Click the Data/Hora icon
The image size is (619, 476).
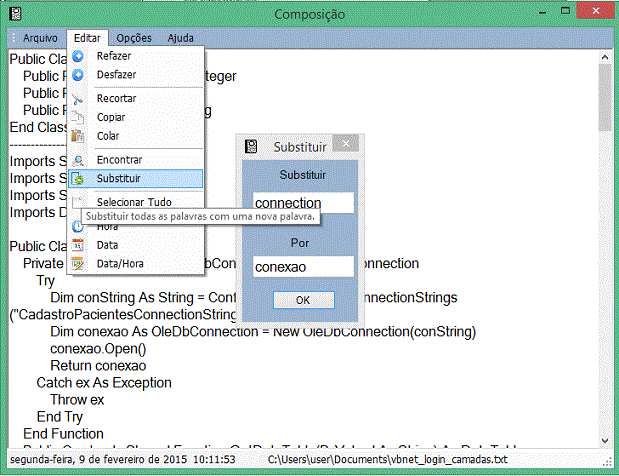[x=78, y=264]
